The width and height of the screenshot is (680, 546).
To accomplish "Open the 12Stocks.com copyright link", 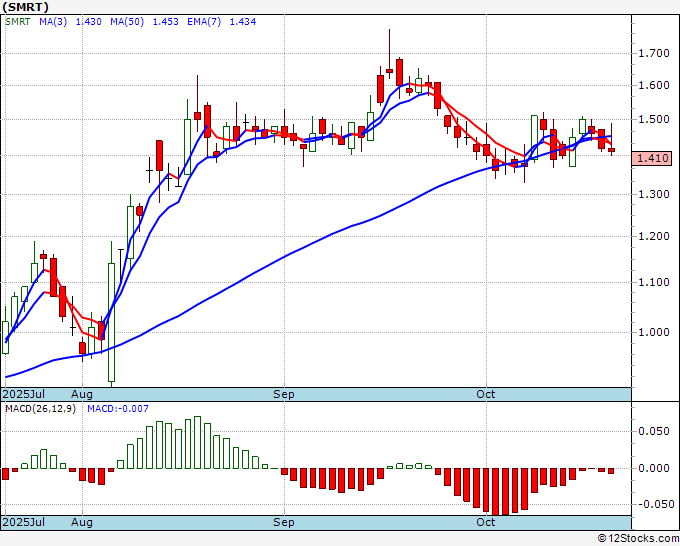I will 638,539.
